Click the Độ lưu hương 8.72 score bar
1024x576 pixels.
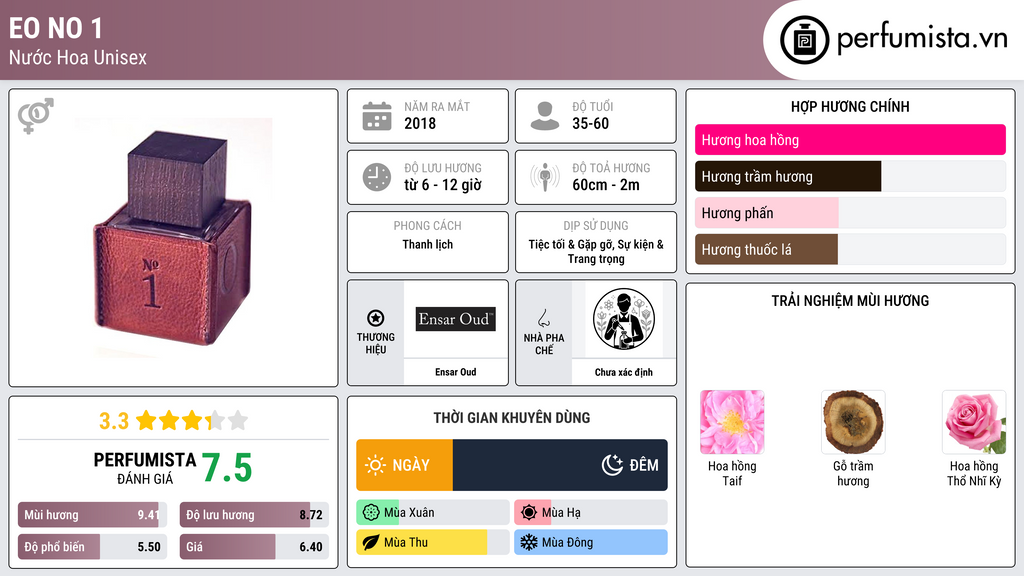pos(254,515)
